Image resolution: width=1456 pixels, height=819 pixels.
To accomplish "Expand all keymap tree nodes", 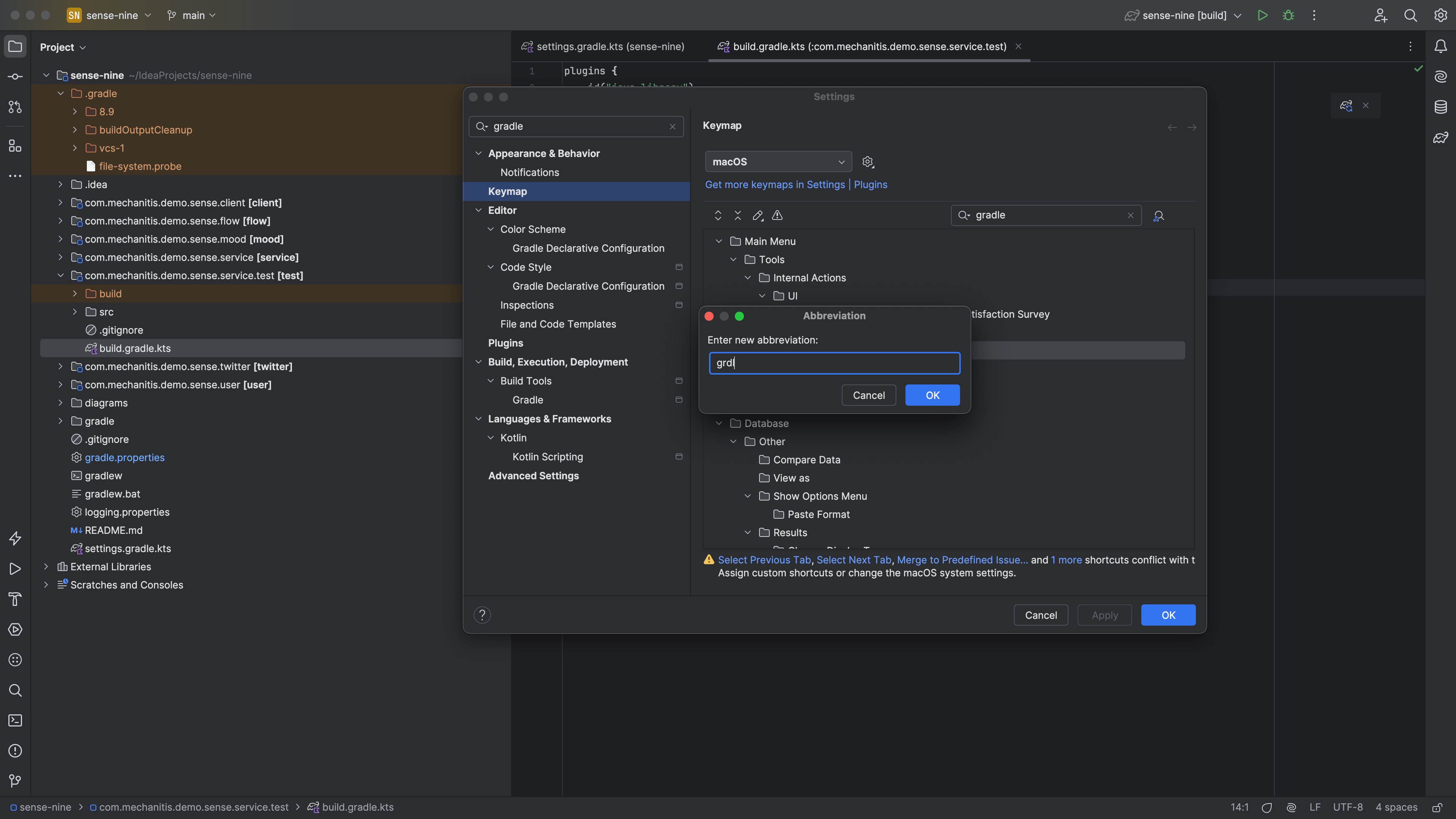I will pyautogui.click(x=718, y=215).
